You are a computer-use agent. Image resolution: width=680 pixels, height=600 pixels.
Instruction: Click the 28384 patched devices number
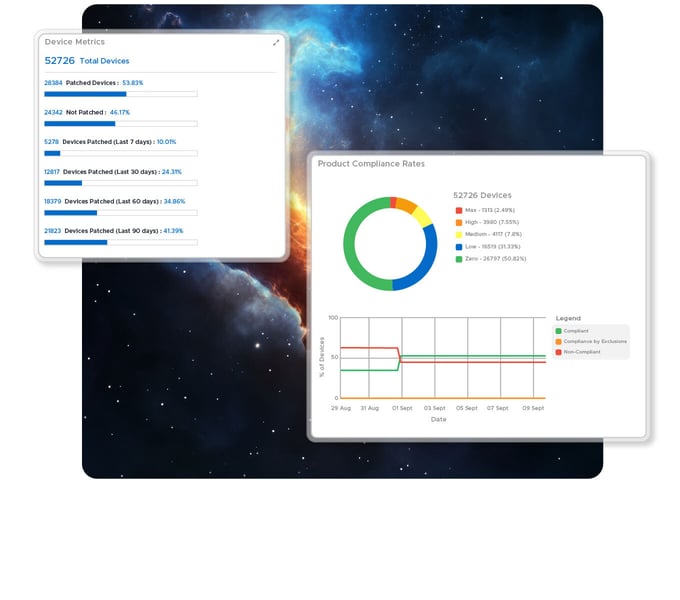53,83
